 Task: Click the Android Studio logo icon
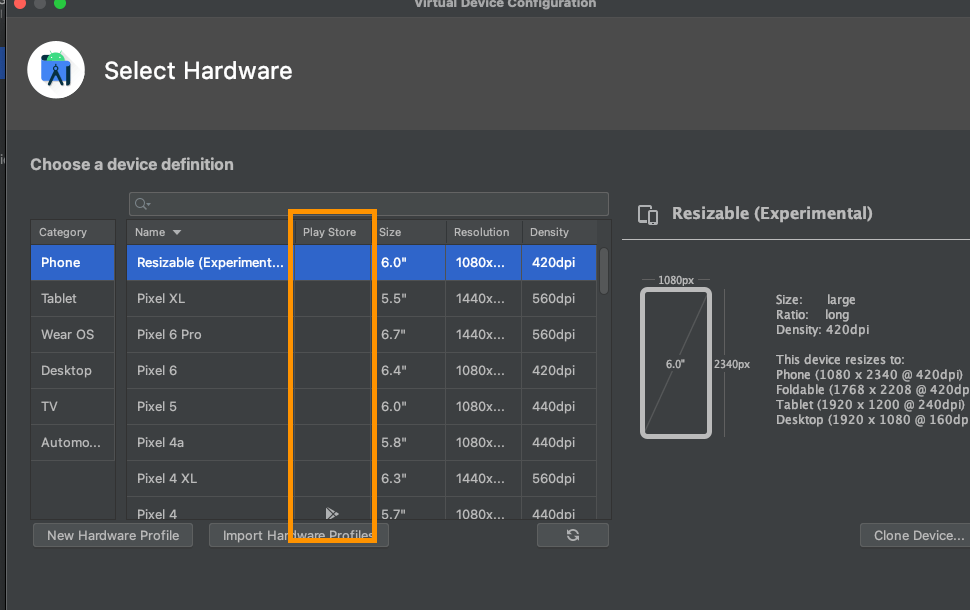(x=56, y=70)
